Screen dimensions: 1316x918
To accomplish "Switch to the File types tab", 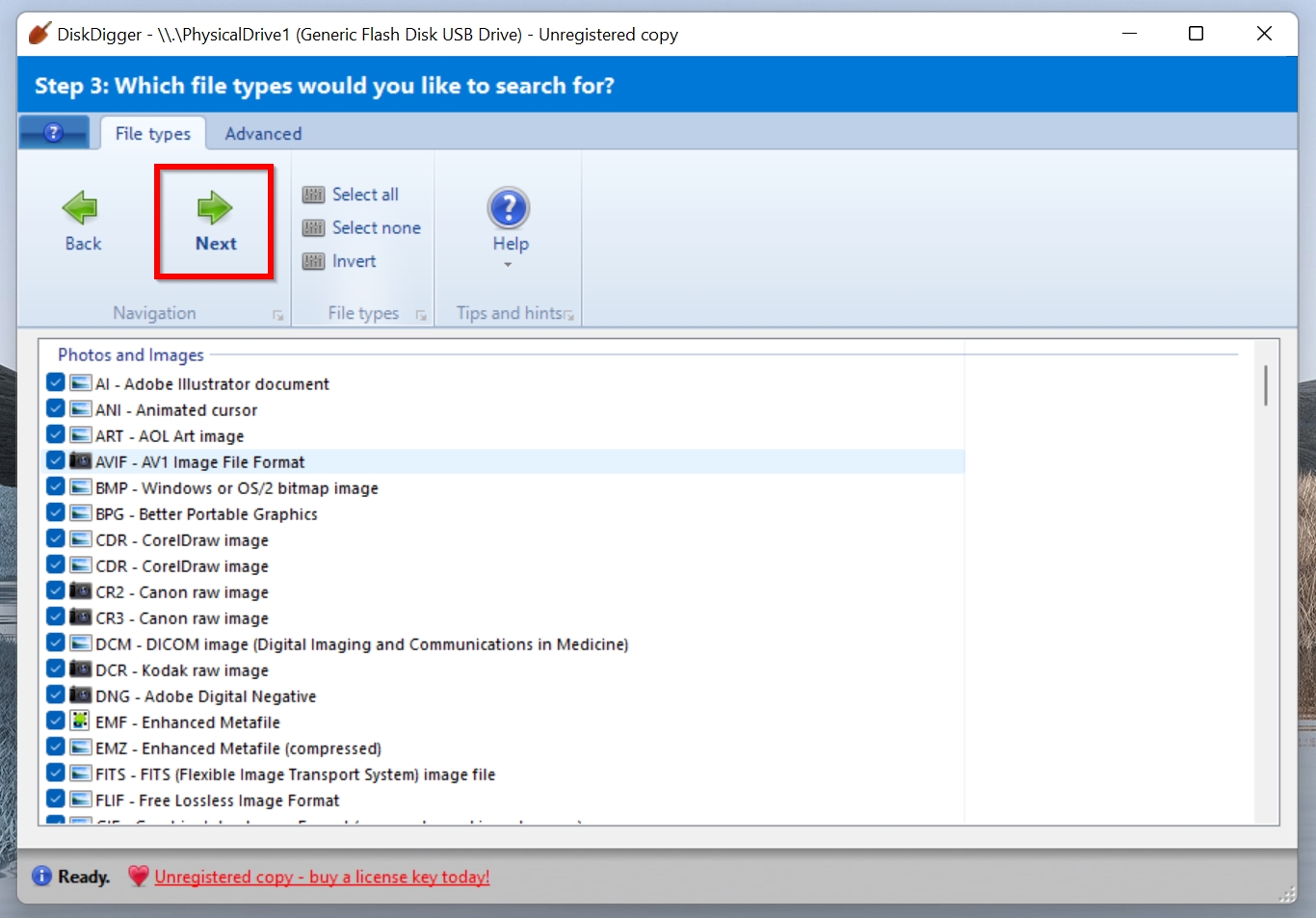I will [153, 134].
